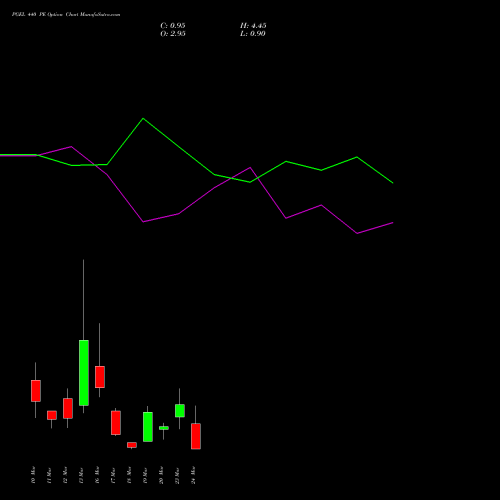The width and height of the screenshot is (500, 500).
Task: Click the red candle for 10 Mar
Action: [x=36, y=391]
